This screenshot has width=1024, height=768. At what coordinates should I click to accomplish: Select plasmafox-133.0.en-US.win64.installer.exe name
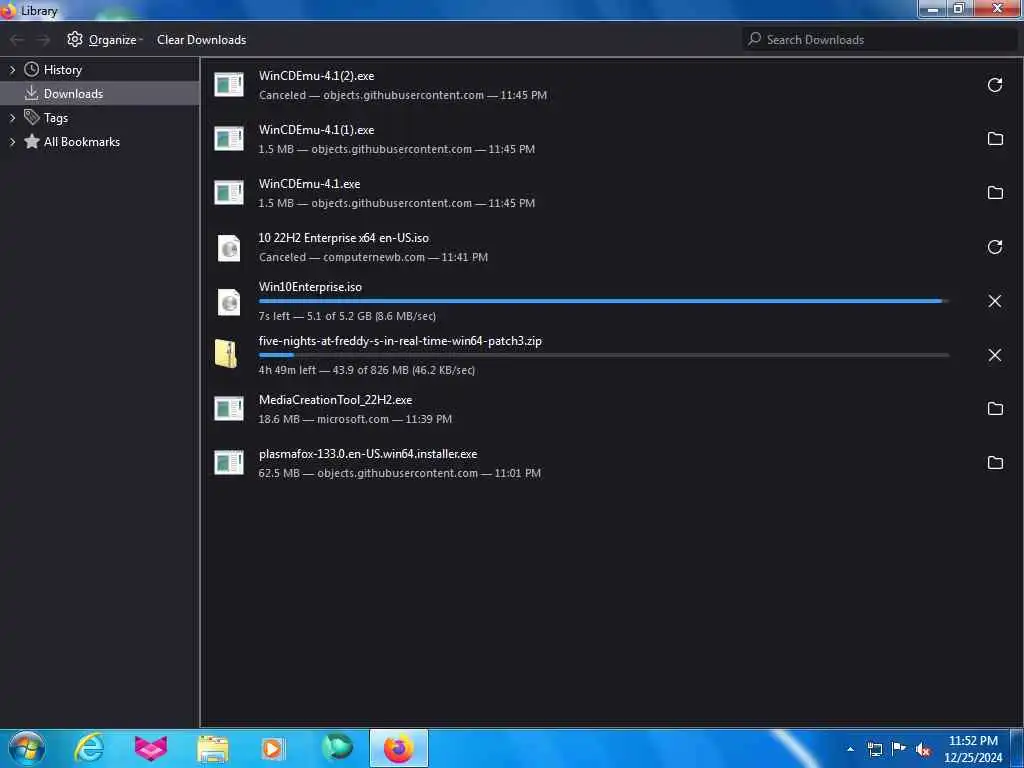click(x=368, y=454)
